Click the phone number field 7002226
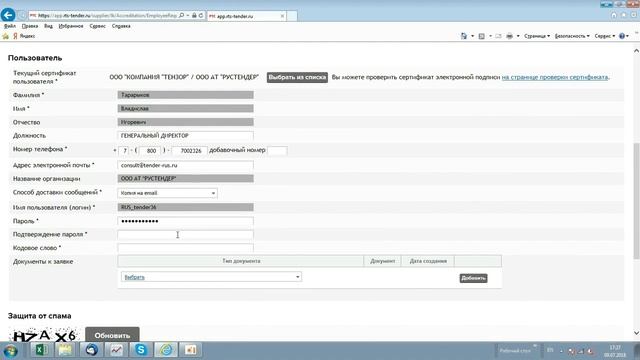The image size is (640, 360). coord(190,151)
